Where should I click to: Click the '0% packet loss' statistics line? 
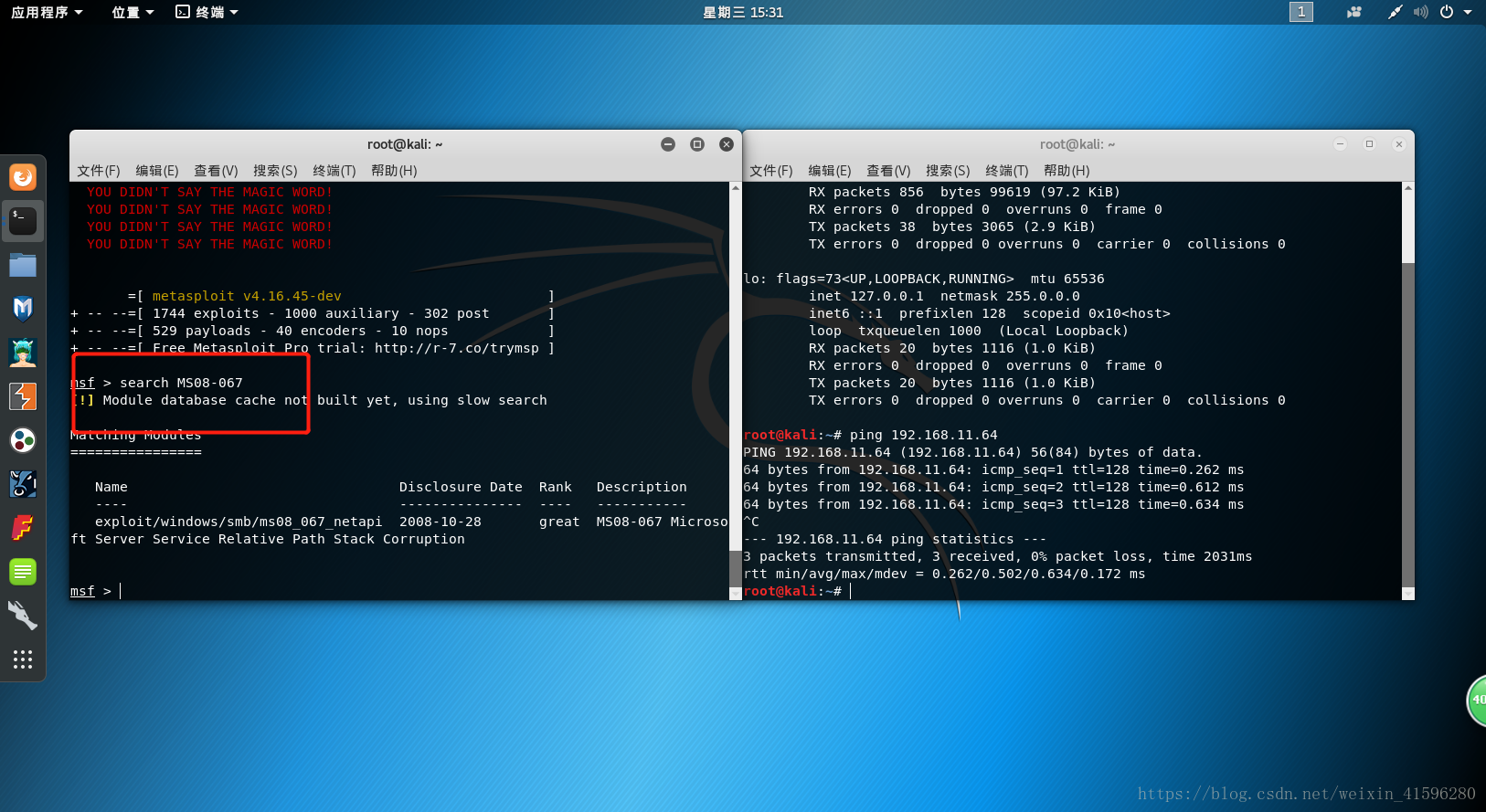[x=998, y=556]
